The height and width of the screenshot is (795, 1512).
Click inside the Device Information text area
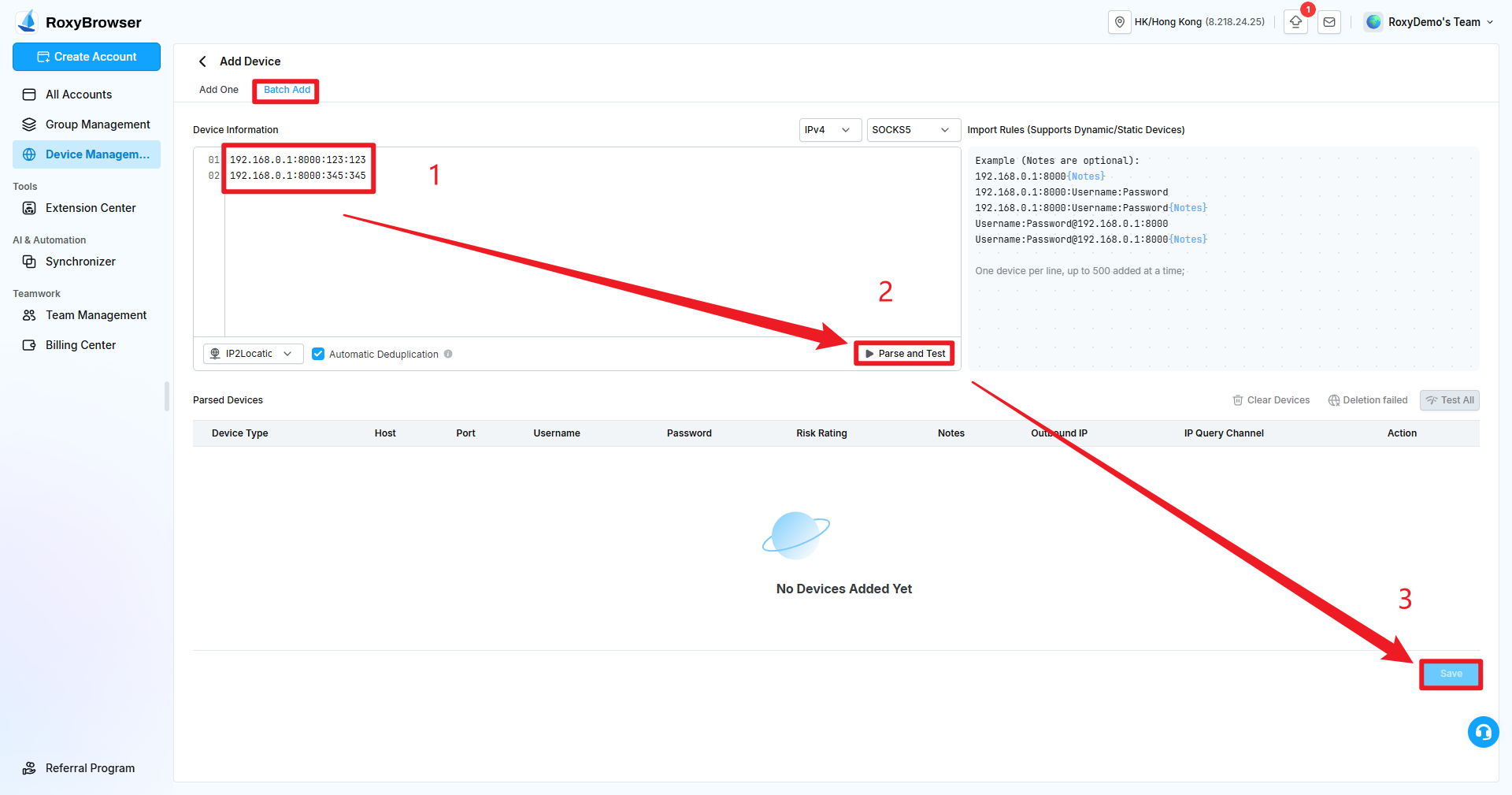click(592, 242)
